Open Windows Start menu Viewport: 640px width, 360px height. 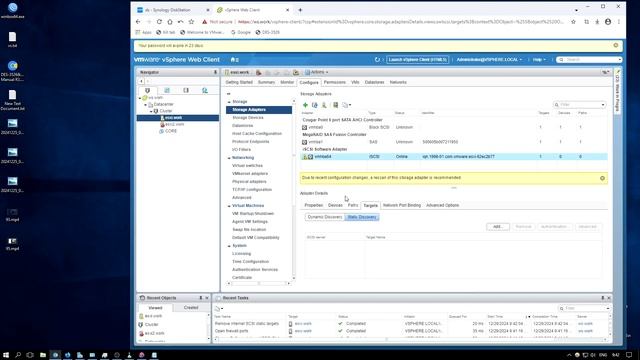pyautogui.click(x=6, y=355)
